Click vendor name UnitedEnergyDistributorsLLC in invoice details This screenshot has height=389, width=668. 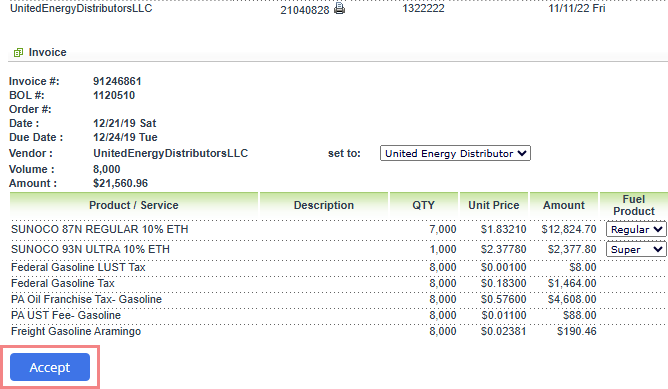click(170, 153)
